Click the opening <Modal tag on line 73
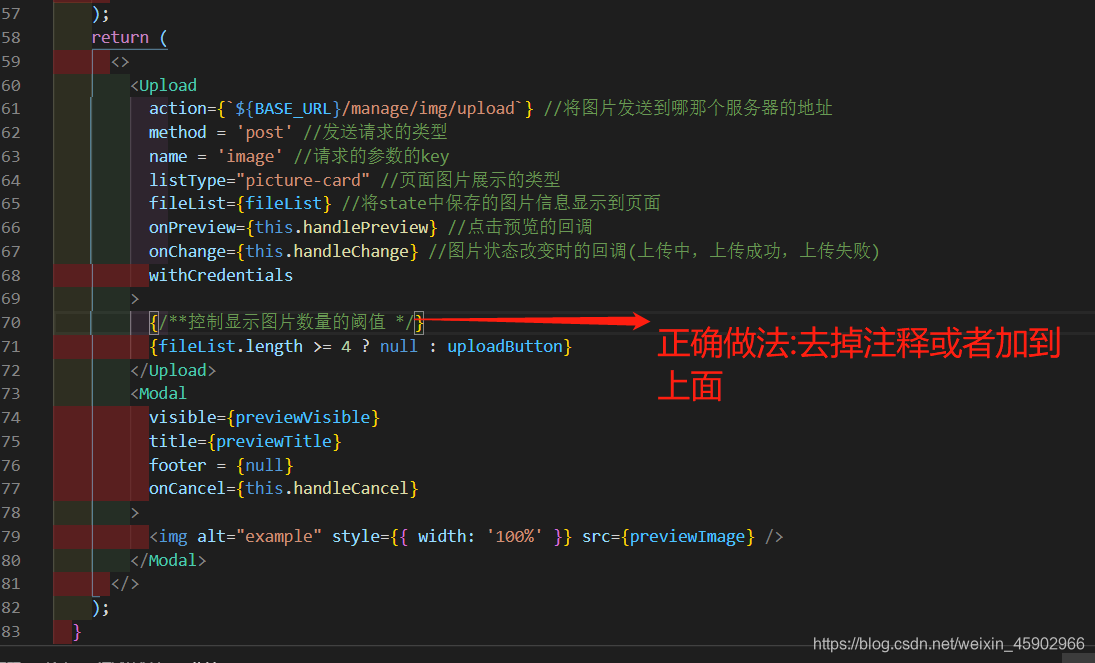Image resolution: width=1095 pixels, height=663 pixels. coord(159,394)
